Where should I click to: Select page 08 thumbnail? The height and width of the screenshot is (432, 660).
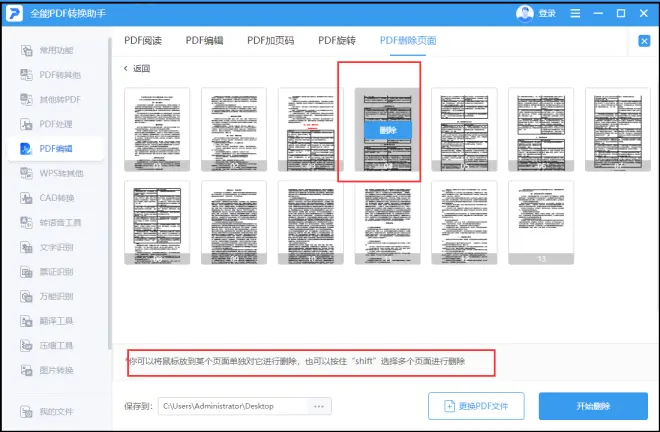pyautogui.click(x=157, y=223)
